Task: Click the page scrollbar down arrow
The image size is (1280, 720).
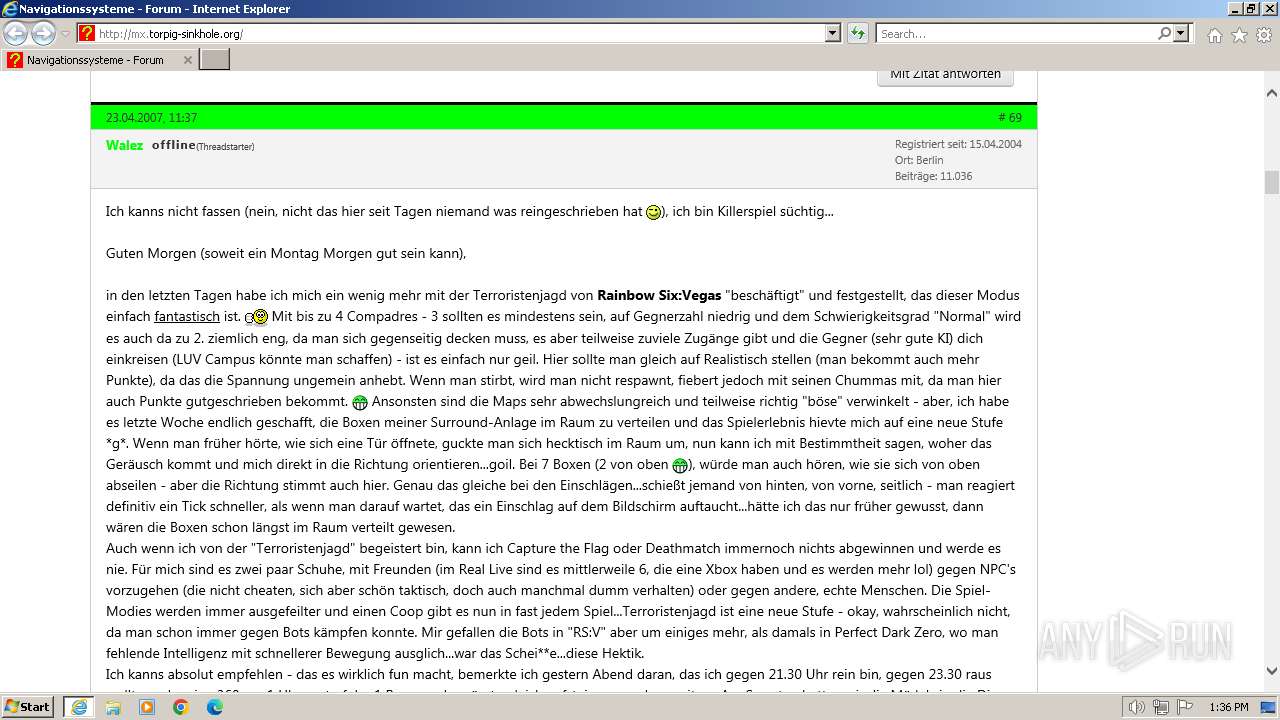Action: tap(1271, 671)
